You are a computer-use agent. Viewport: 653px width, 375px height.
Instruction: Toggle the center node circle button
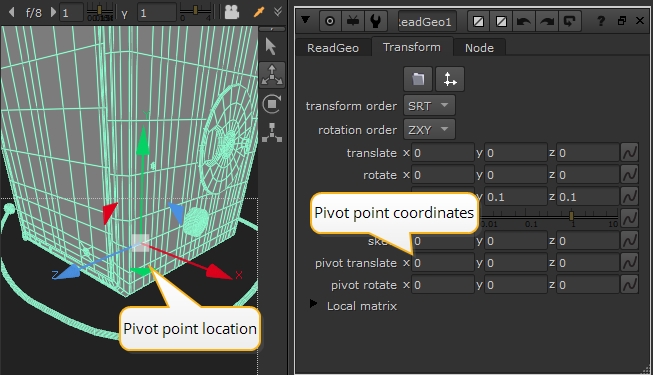pyautogui.click(x=330, y=21)
